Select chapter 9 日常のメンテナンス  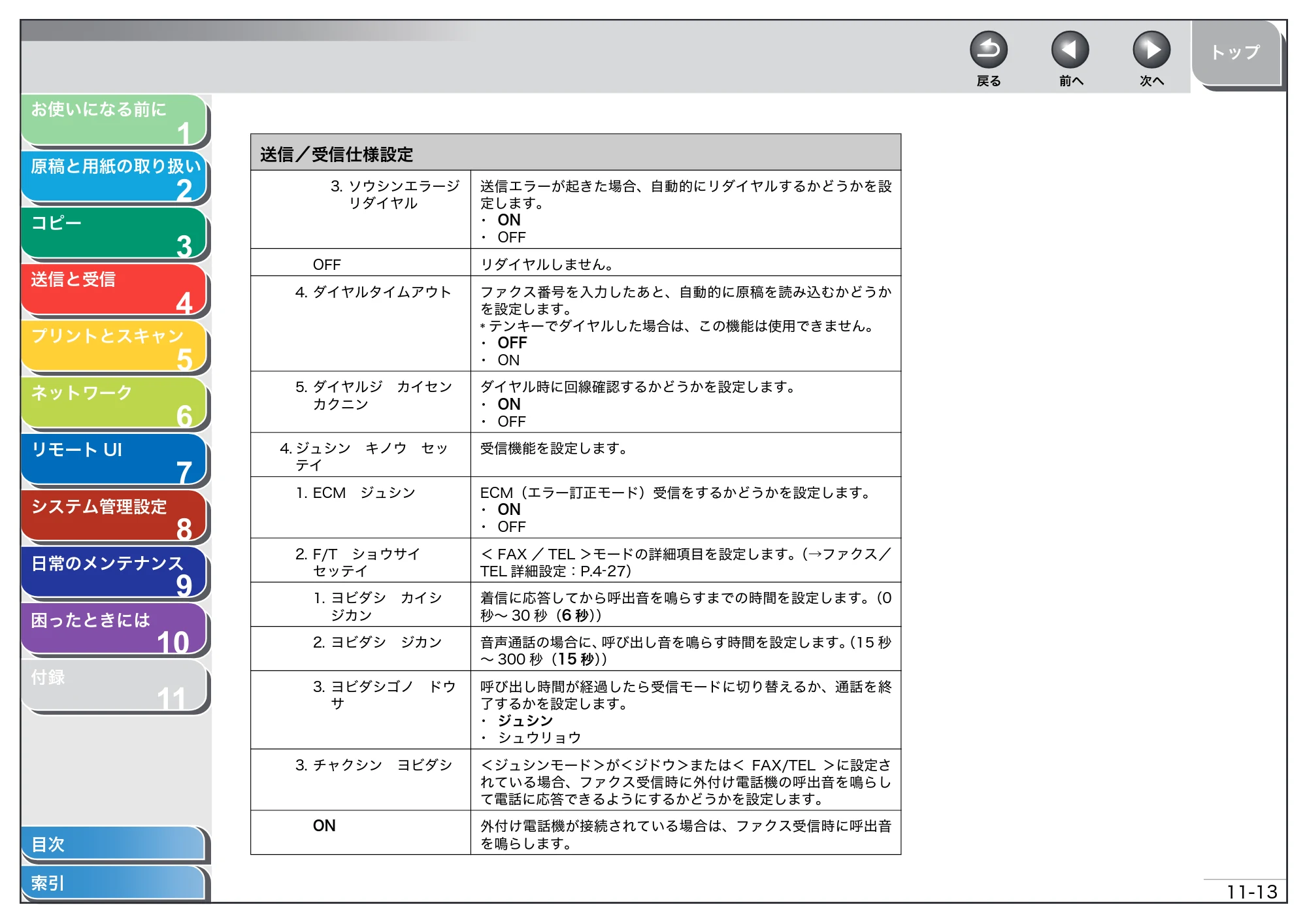click(114, 573)
